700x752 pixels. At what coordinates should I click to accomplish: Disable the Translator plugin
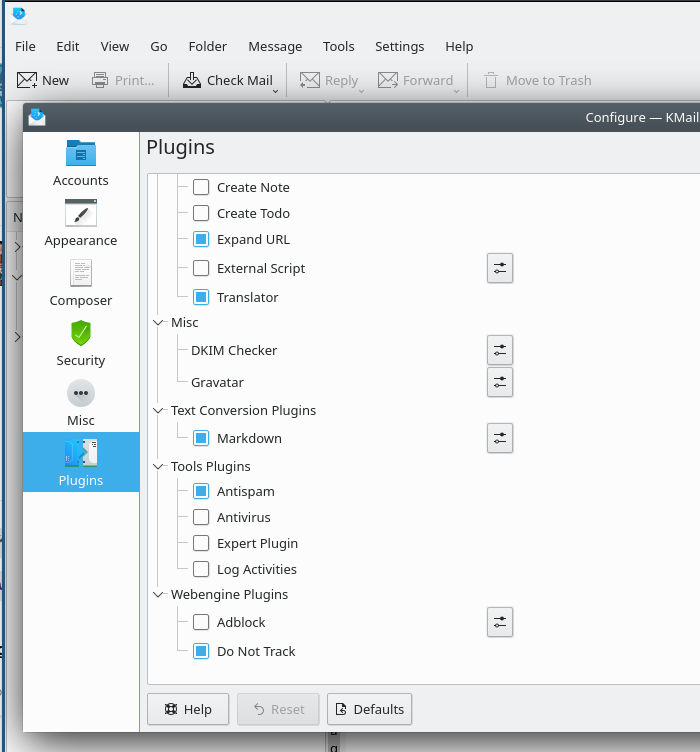[201, 297]
